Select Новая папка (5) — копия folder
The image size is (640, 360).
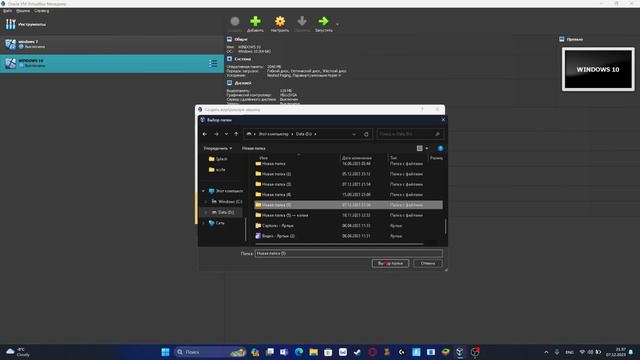[x=348, y=215]
